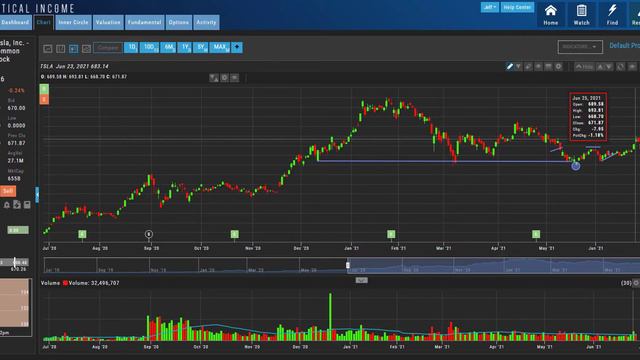This screenshot has height=360, width=640.
Task: Click the green marker at chart top-left
Action: pyautogui.click(x=44, y=89)
